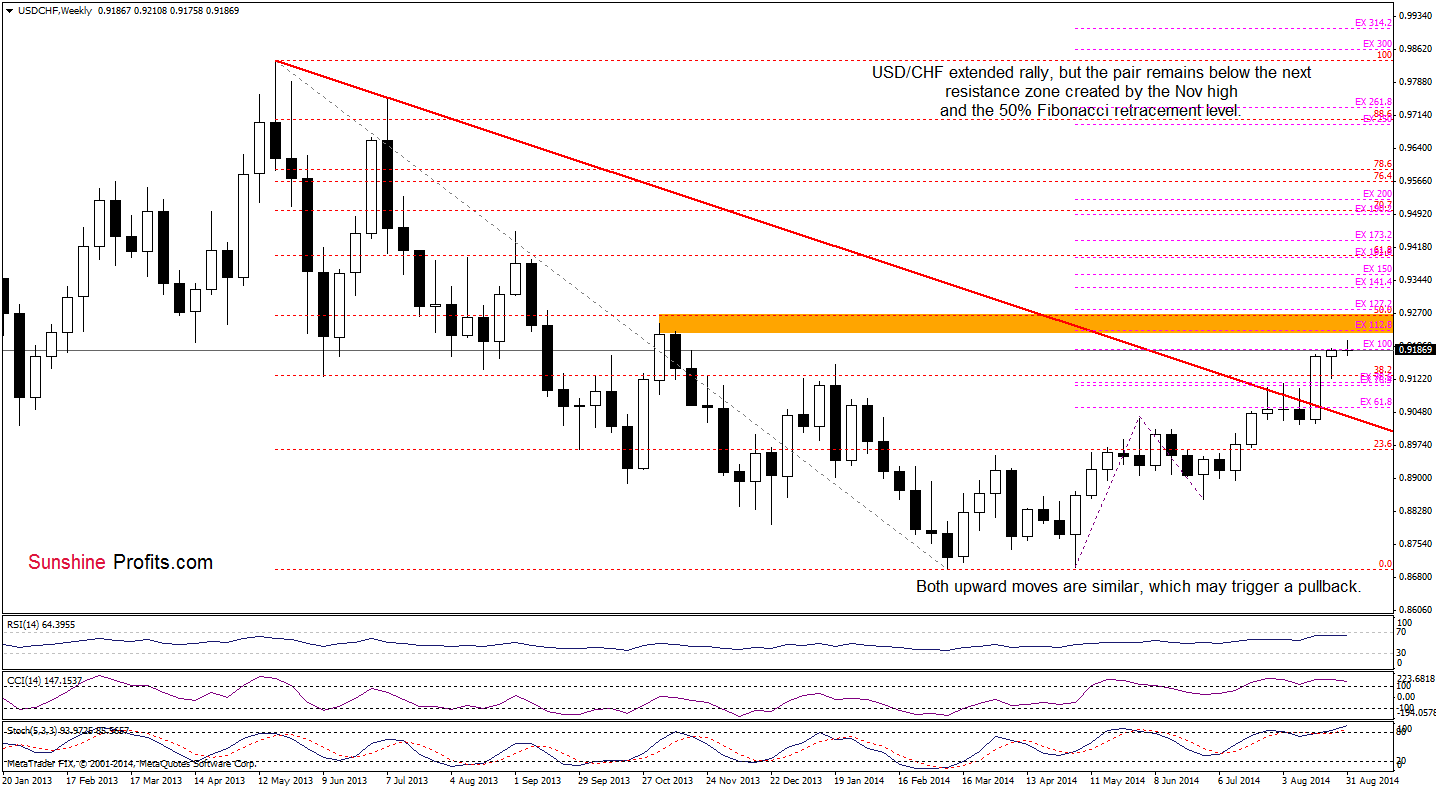Click the 0.97140 price axis value

[1415, 115]
